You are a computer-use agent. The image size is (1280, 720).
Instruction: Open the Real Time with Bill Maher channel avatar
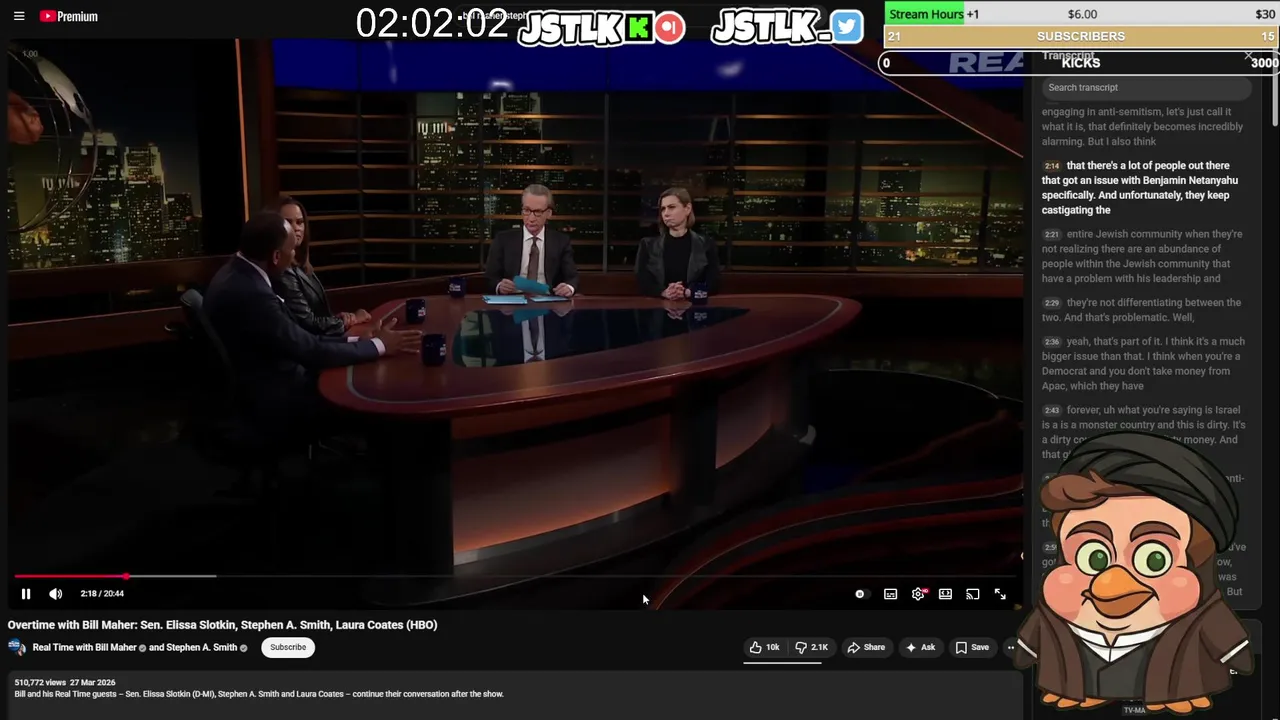(17, 647)
